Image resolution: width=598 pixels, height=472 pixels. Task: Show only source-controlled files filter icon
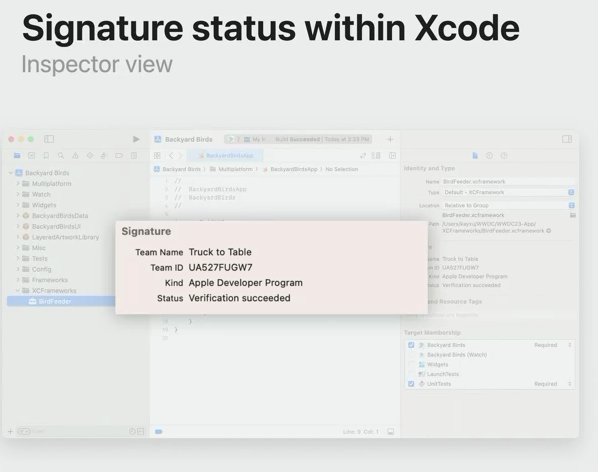coord(141,432)
